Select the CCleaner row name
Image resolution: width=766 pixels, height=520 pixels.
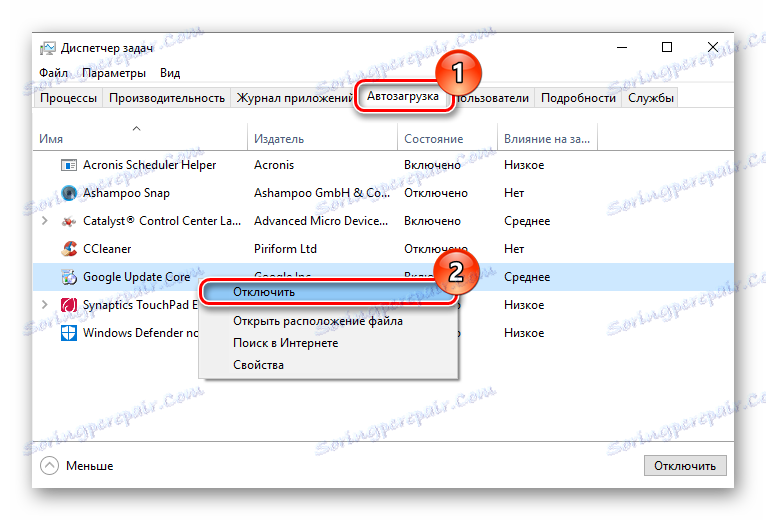tap(107, 249)
